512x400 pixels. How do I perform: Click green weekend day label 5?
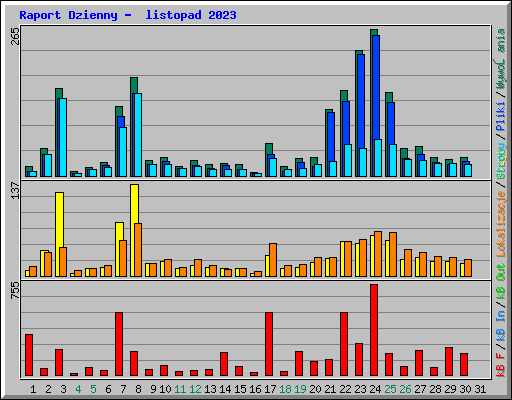coord(93,389)
